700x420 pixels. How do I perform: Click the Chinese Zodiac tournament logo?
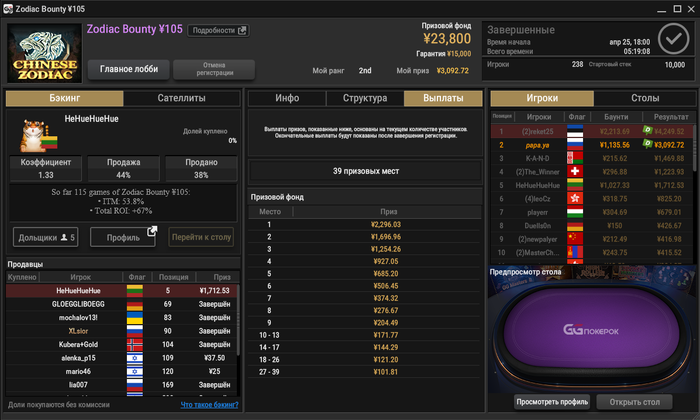tap(45, 53)
